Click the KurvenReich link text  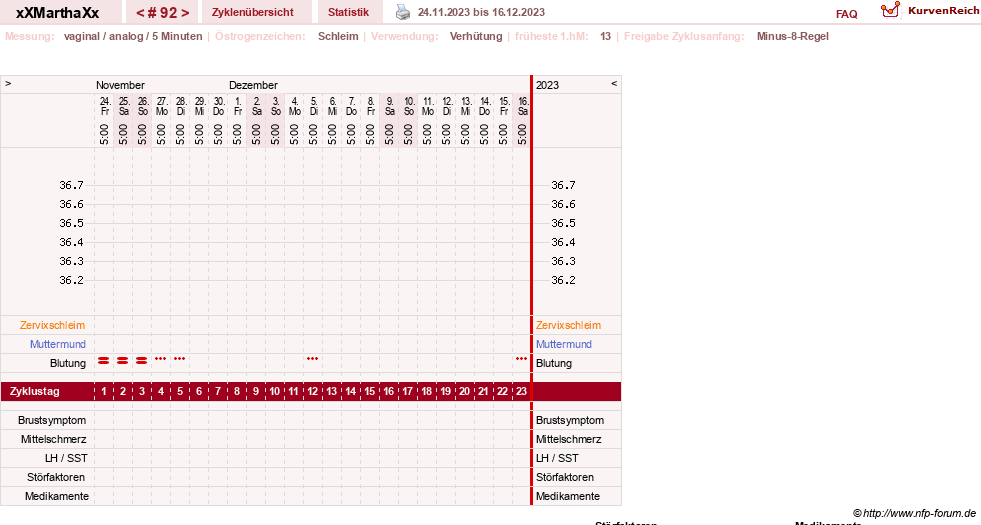[x=943, y=11]
